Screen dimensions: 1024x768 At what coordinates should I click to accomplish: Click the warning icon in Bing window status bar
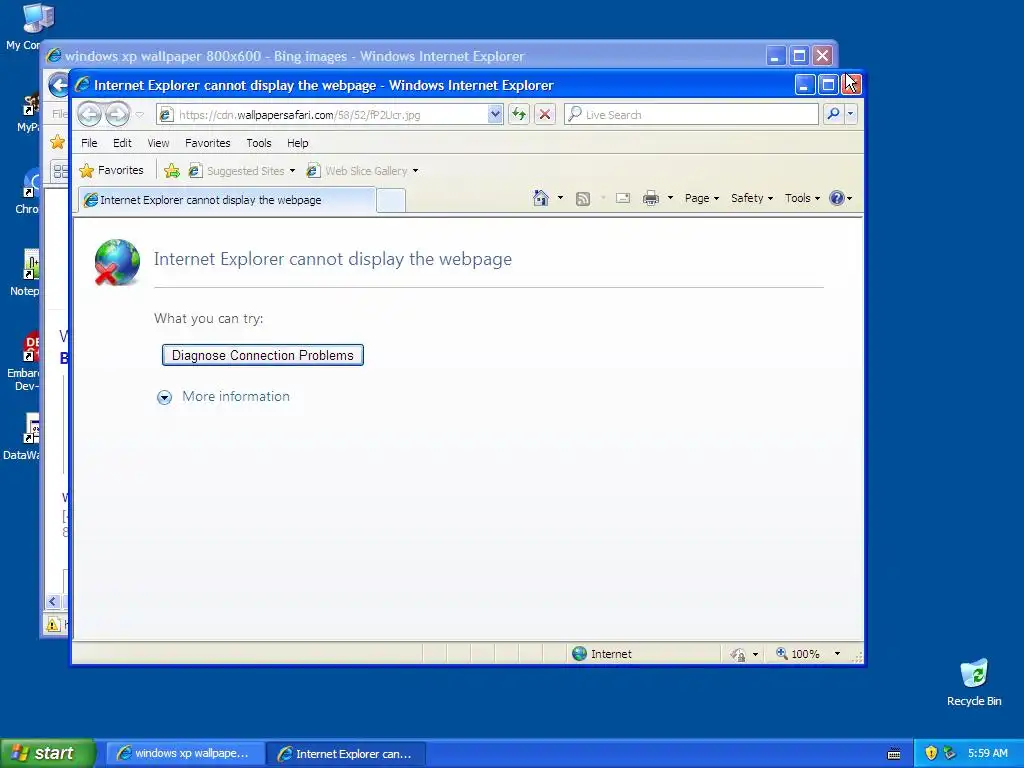coord(53,624)
